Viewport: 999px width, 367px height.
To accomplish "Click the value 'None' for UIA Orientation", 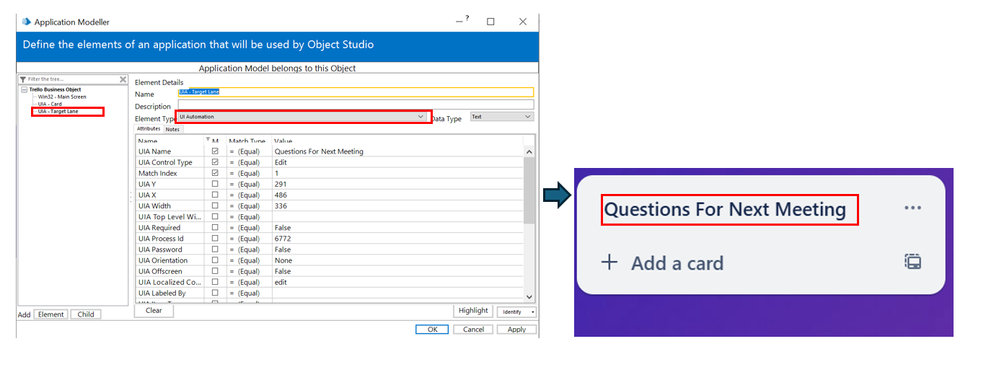I will click(283, 260).
